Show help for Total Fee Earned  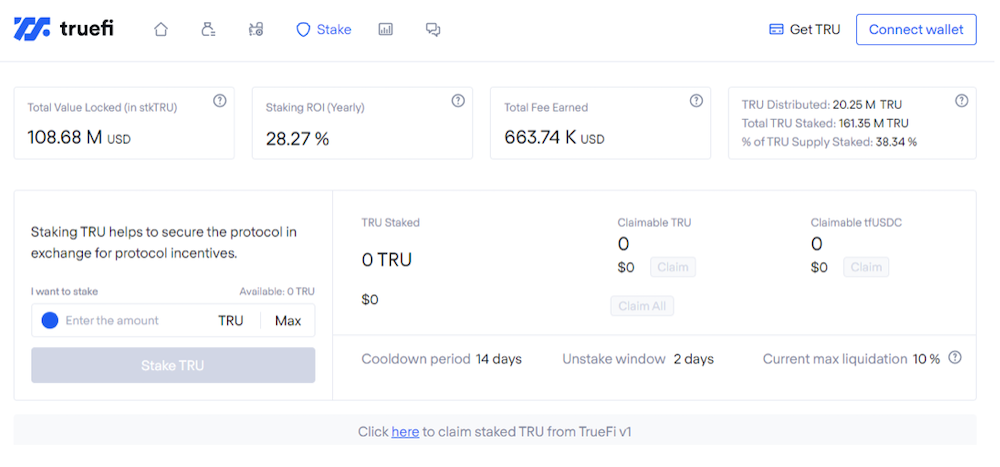pyautogui.click(x=696, y=101)
